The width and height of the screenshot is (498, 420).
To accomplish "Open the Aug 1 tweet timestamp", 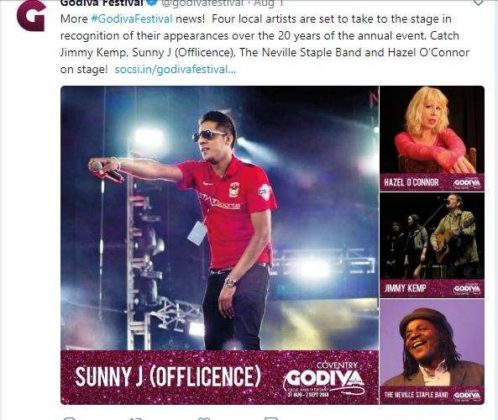I will pyautogui.click(x=268, y=3).
